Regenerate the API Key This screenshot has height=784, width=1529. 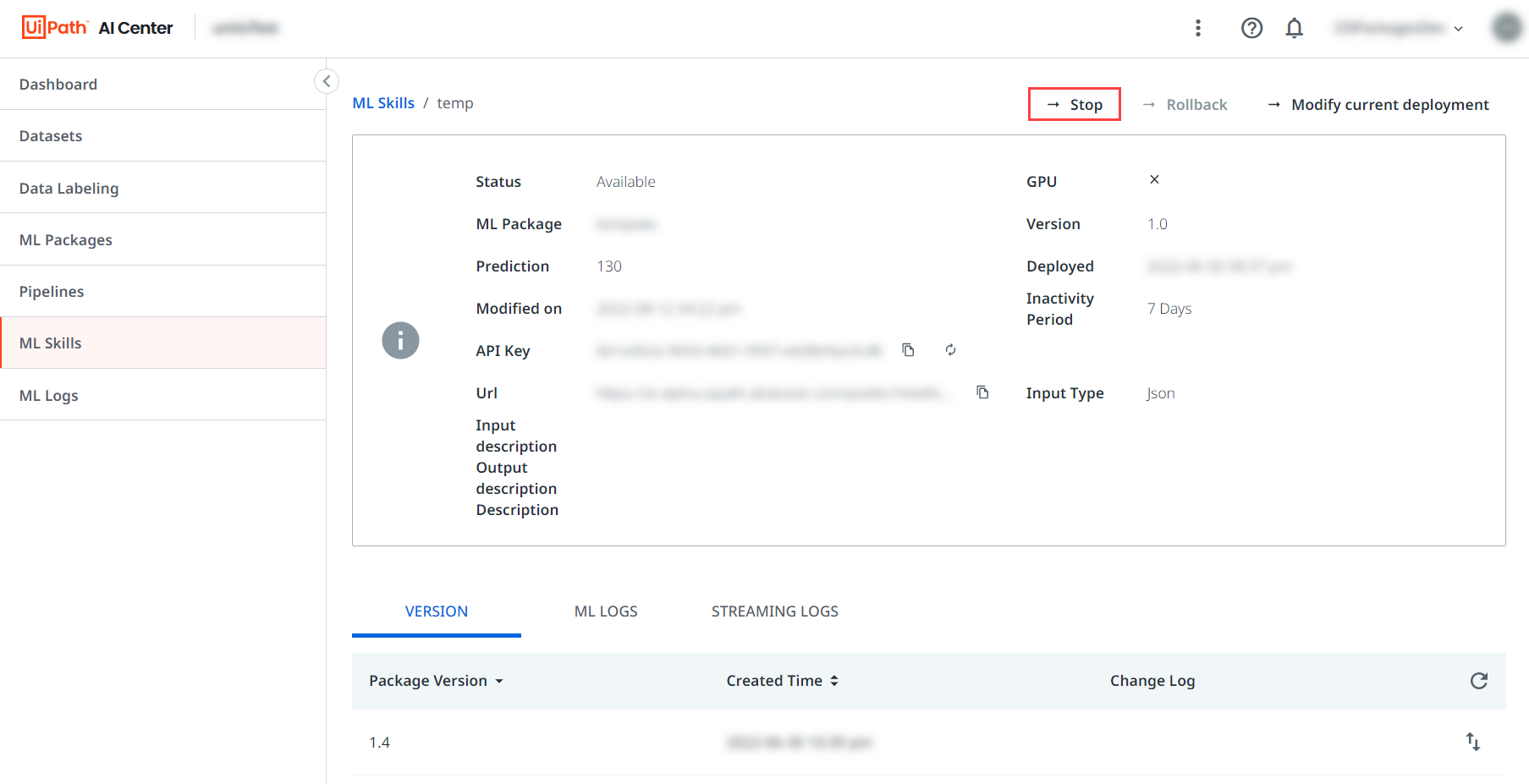tap(950, 350)
